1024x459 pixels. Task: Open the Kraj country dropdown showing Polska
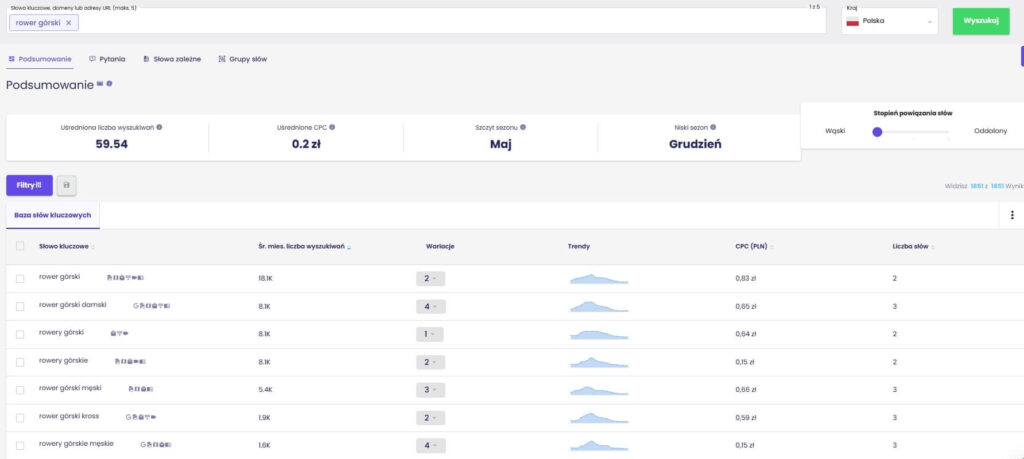(x=889, y=21)
